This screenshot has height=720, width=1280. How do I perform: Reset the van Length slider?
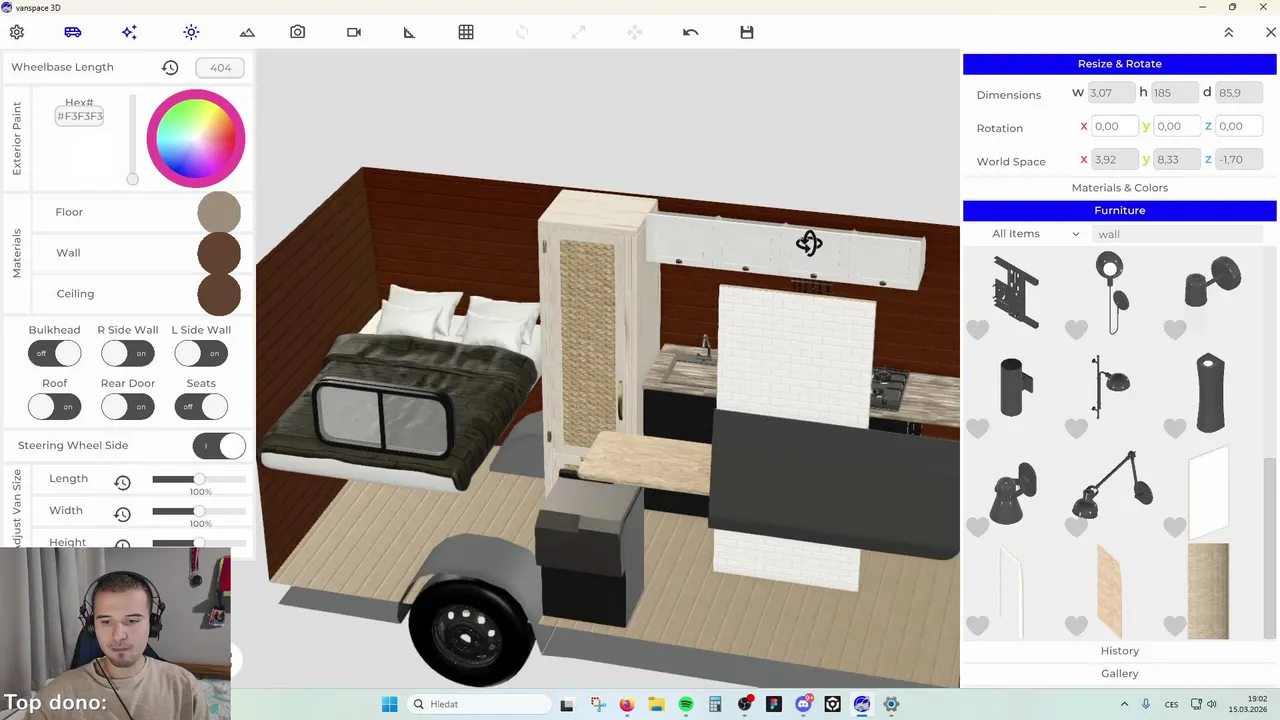coord(122,483)
